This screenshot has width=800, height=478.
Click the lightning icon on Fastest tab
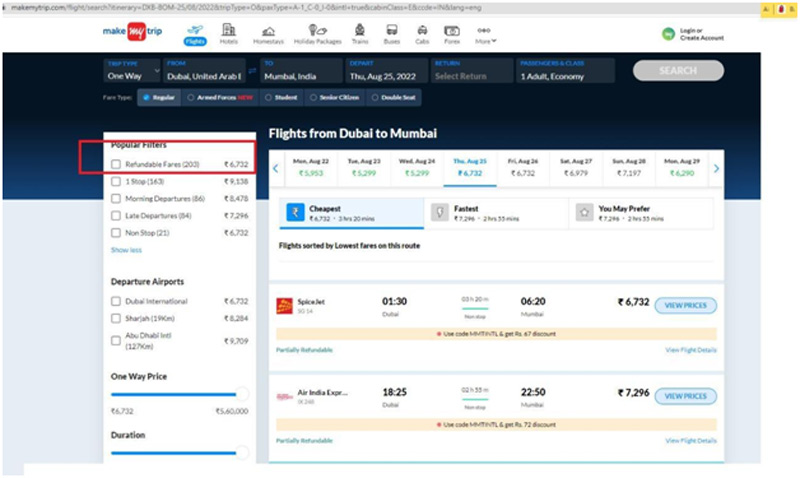440,212
